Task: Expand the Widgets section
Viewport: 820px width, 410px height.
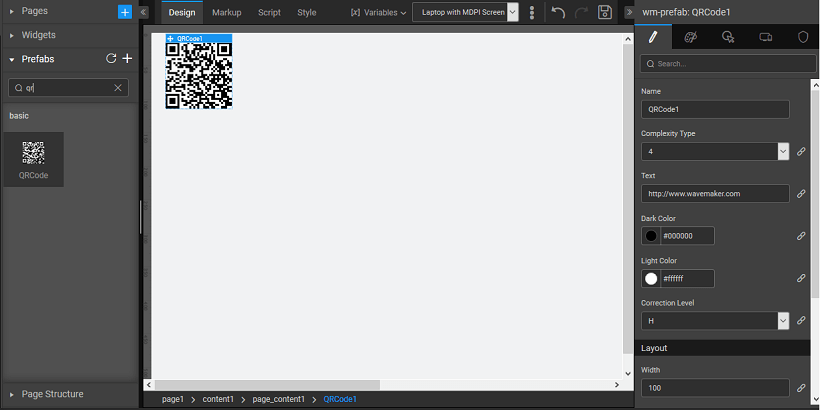Action: click(38, 35)
